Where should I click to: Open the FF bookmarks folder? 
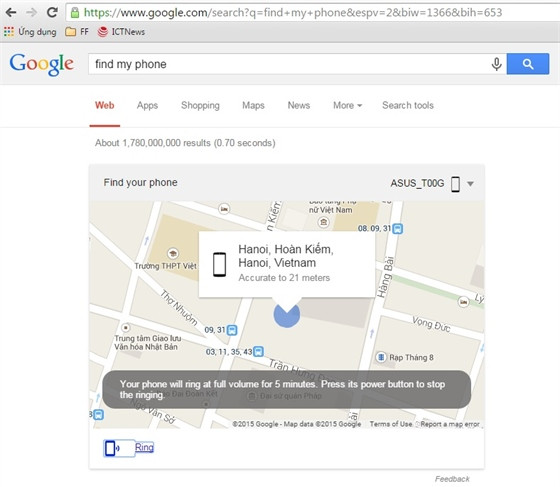[77, 32]
